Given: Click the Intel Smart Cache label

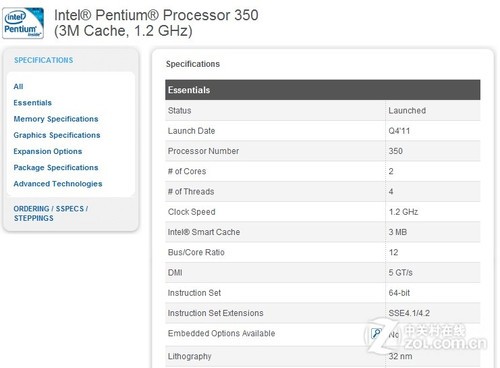Looking at the screenshot, I should 204,232.
